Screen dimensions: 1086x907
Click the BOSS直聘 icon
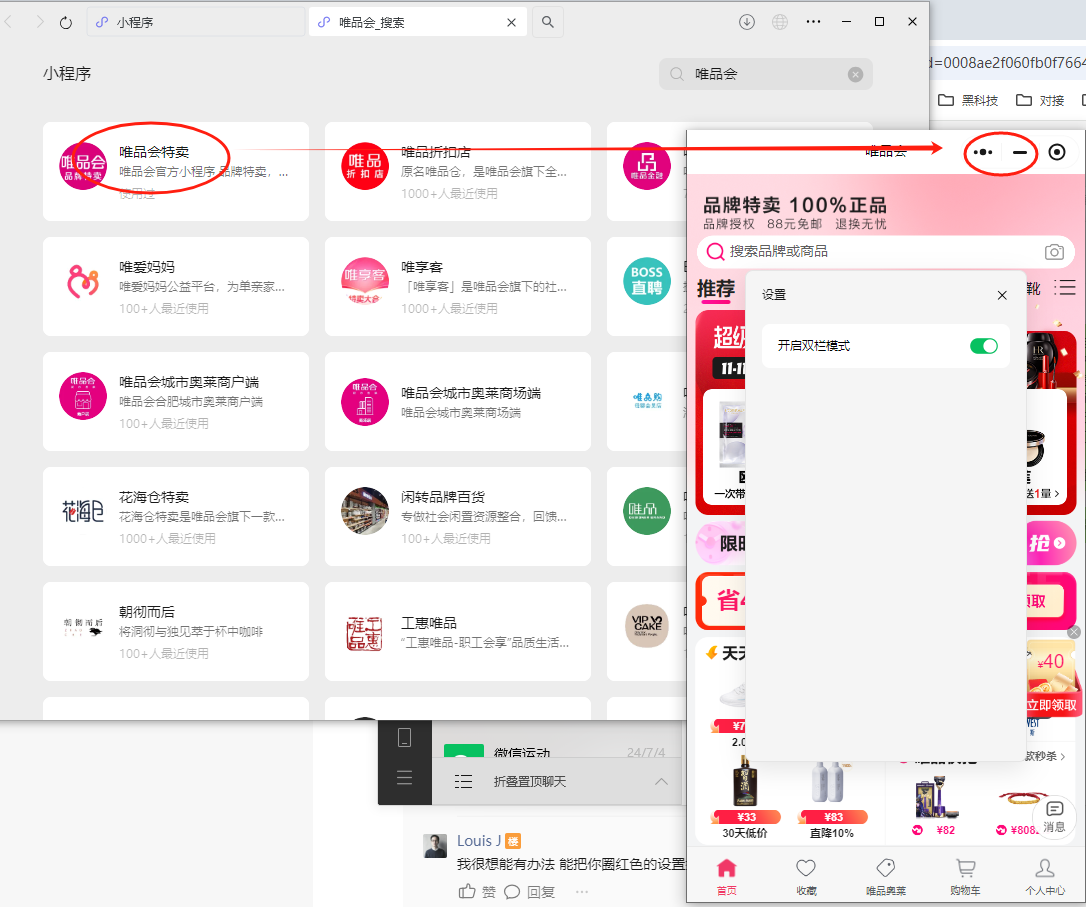647,280
